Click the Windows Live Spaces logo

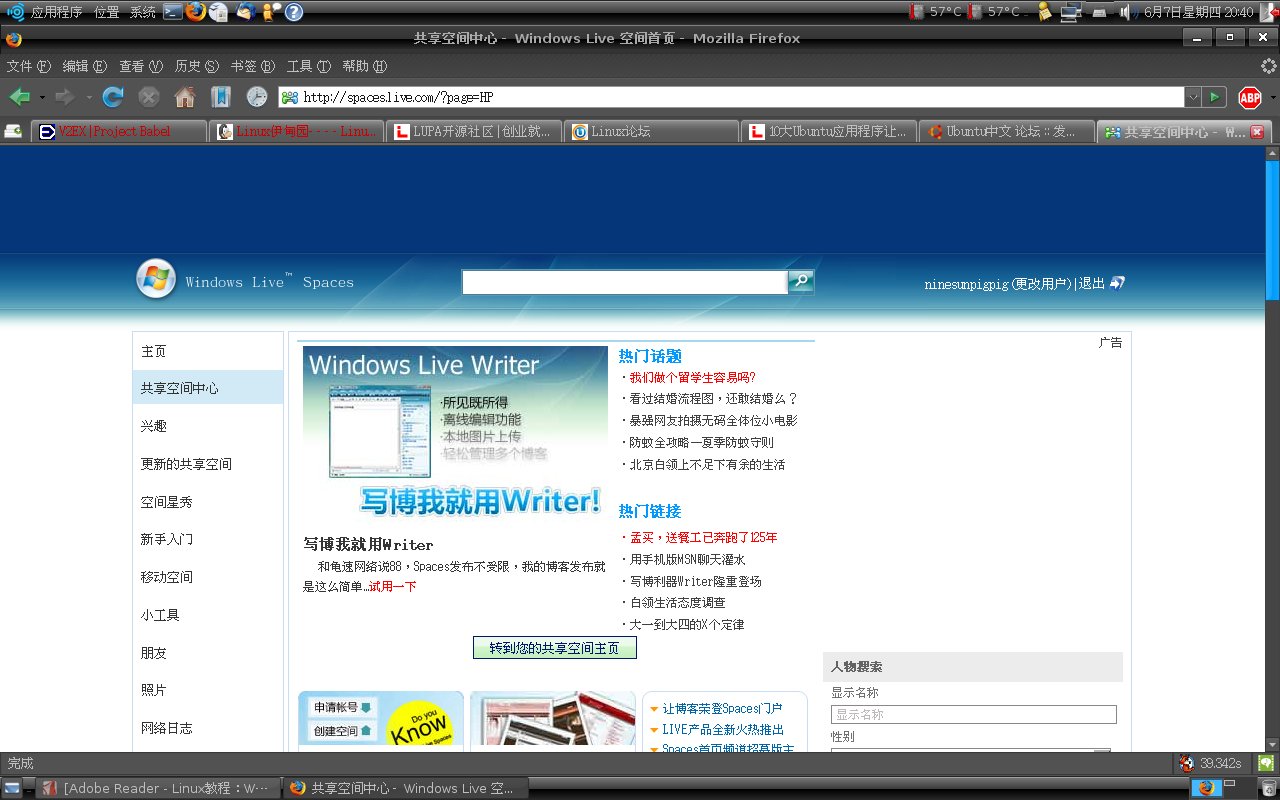156,279
